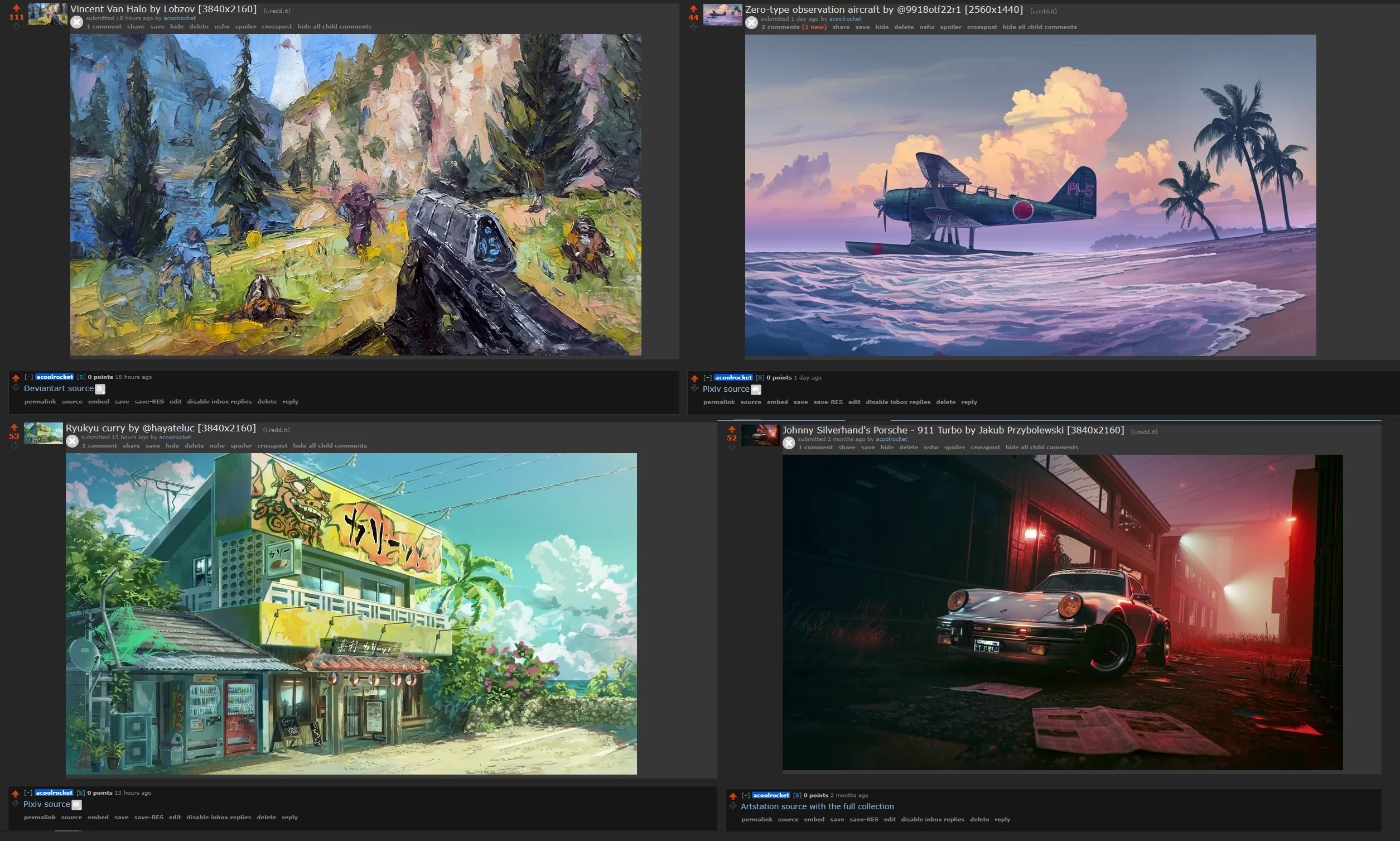
Task: Open the Zero-type observation aircraft title link
Action: coord(884,9)
